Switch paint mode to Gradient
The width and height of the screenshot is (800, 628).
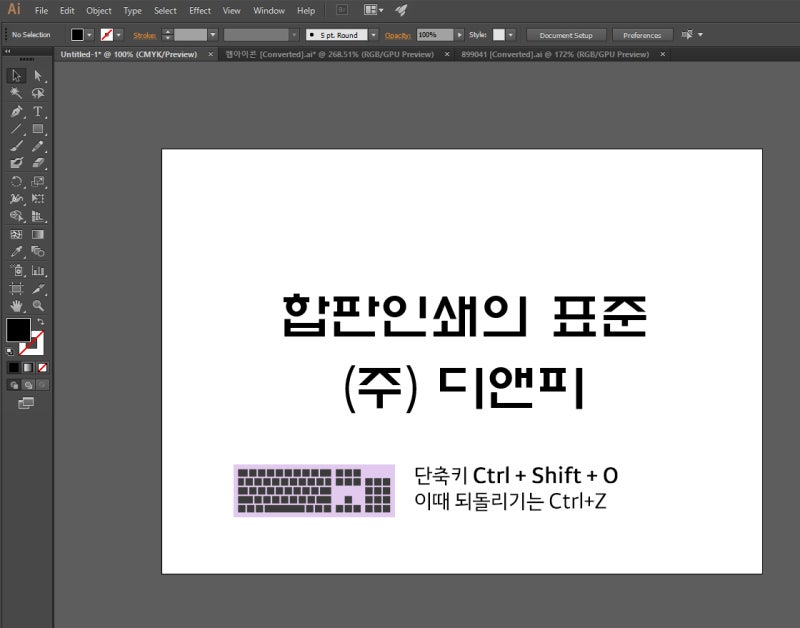(x=28, y=367)
